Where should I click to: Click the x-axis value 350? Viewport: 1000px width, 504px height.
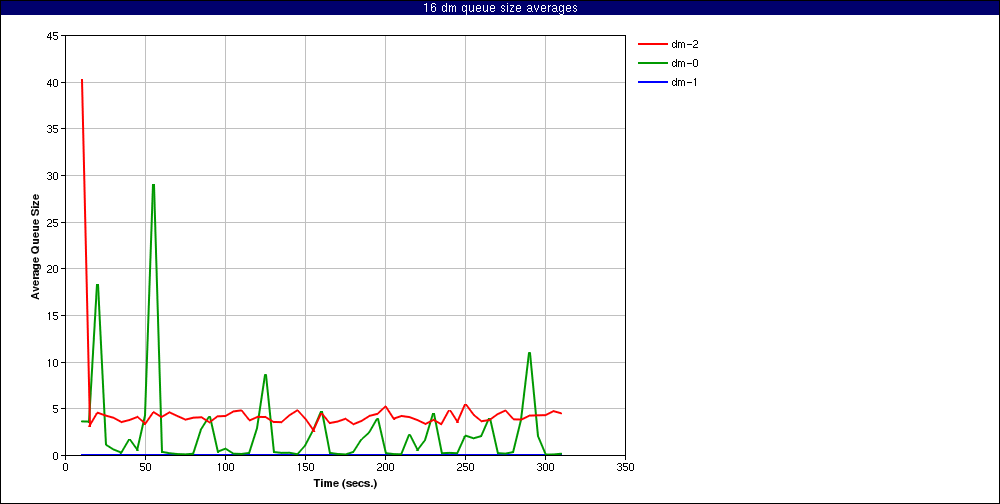tap(626, 467)
